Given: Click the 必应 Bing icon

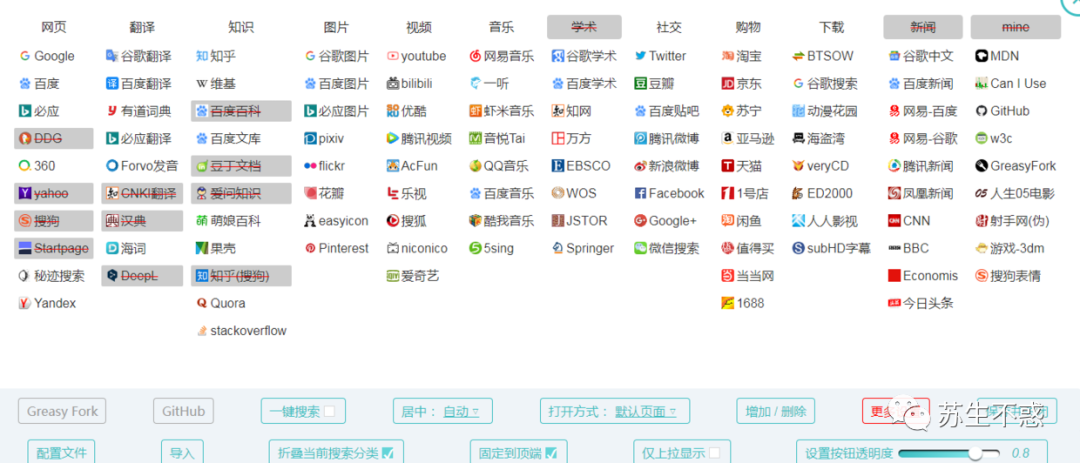Looking at the screenshot, I should coord(25,111).
